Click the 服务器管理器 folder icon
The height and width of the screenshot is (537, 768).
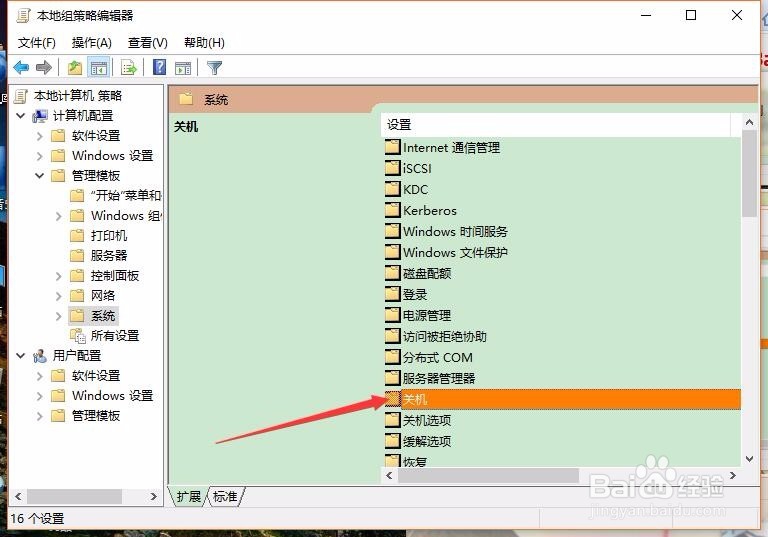tap(392, 378)
